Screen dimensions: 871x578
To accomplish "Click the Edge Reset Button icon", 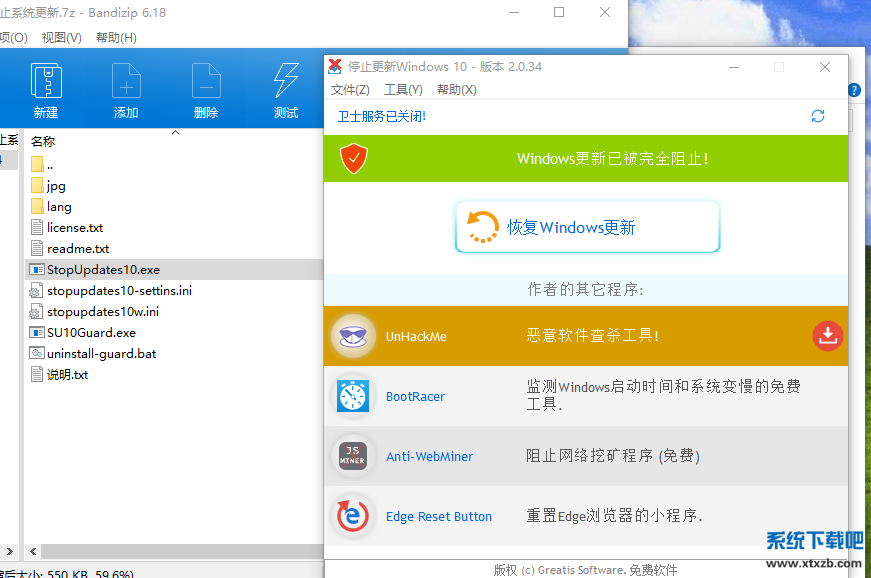I will (x=352, y=516).
